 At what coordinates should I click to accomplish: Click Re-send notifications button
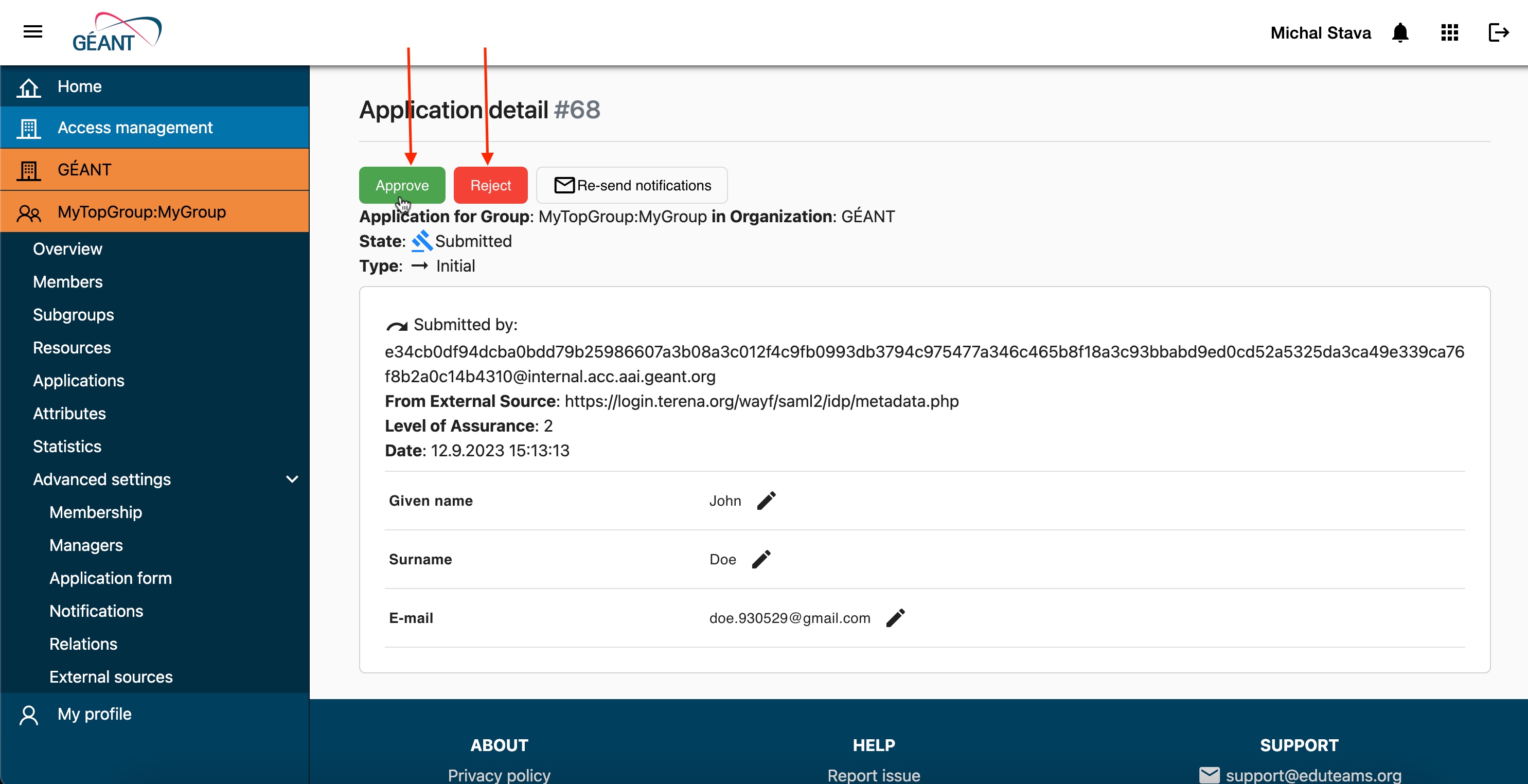pyautogui.click(x=632, y=185)
